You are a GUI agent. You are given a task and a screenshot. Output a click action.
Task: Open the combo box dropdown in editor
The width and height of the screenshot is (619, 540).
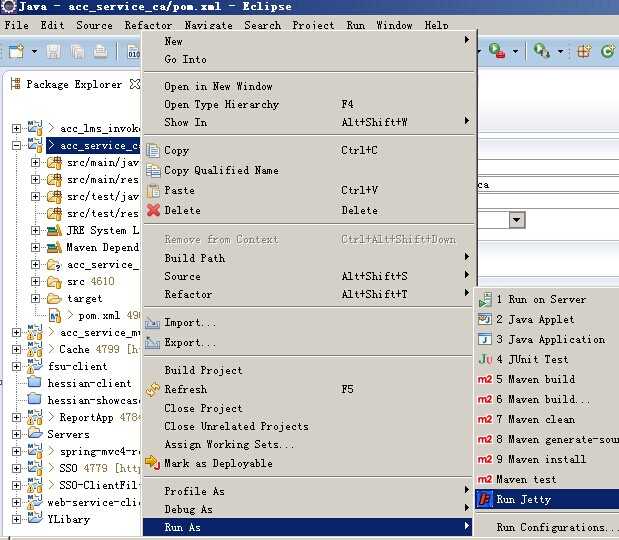point(517,220)
